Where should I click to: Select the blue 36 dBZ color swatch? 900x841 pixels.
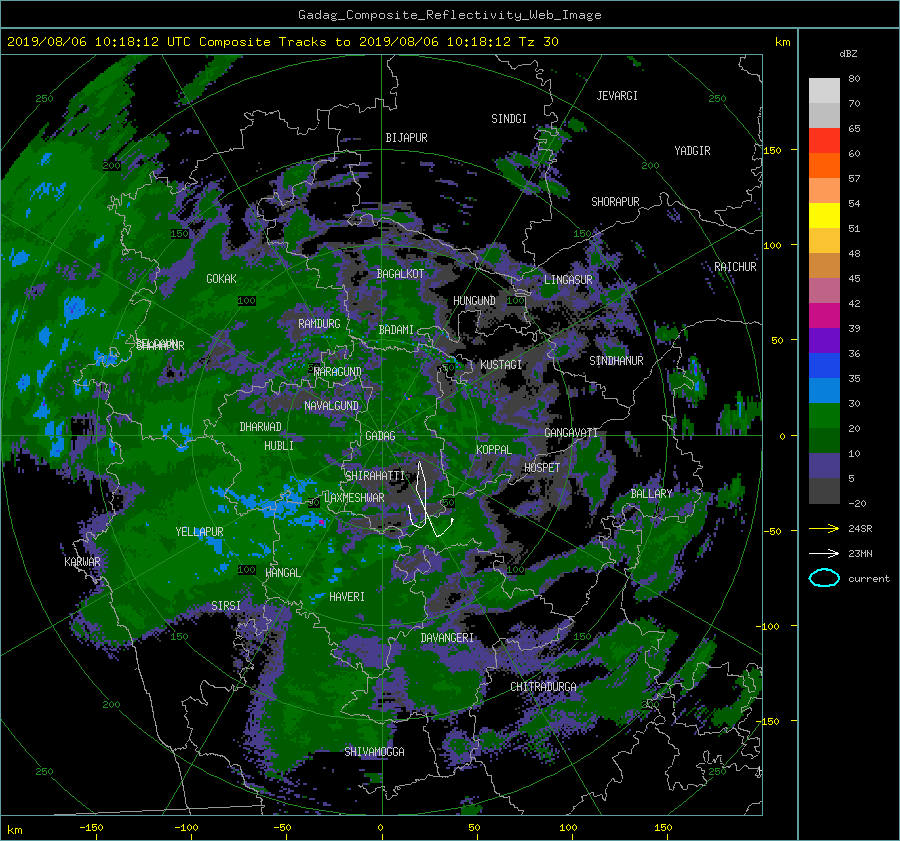tap(824, 365)
